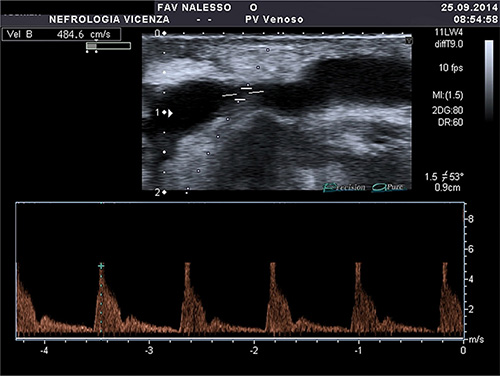Click the time axis label -2

[254, 350]
